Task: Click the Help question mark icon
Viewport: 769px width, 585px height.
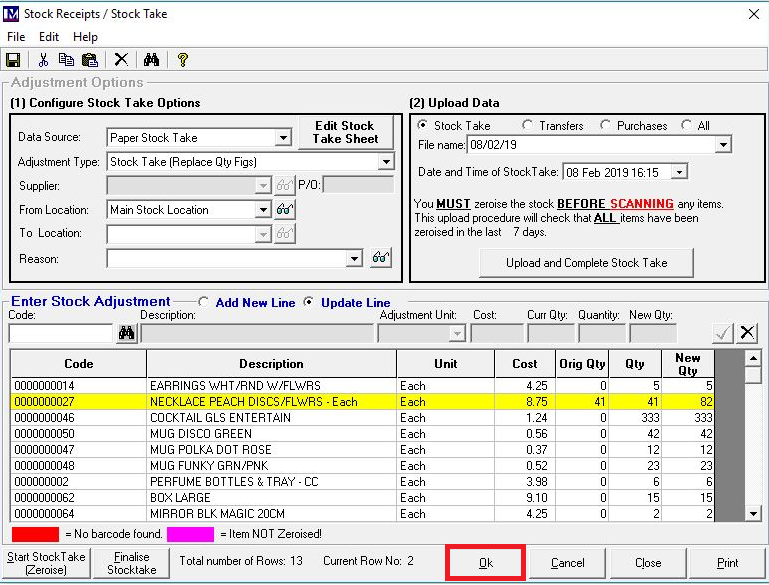Action: tap(182, 60)
